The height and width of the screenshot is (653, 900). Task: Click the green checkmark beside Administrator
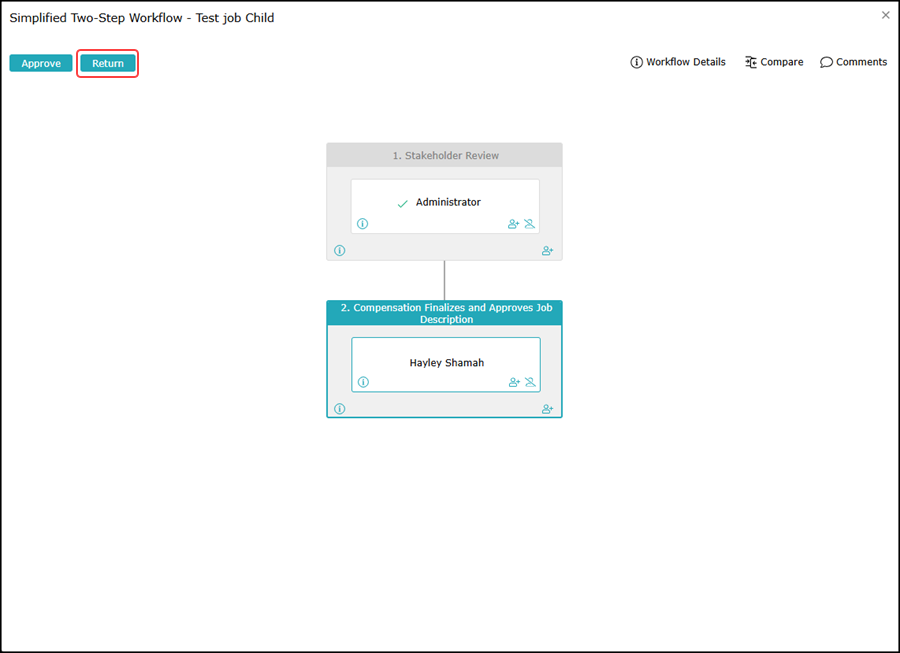click(403, 204)
